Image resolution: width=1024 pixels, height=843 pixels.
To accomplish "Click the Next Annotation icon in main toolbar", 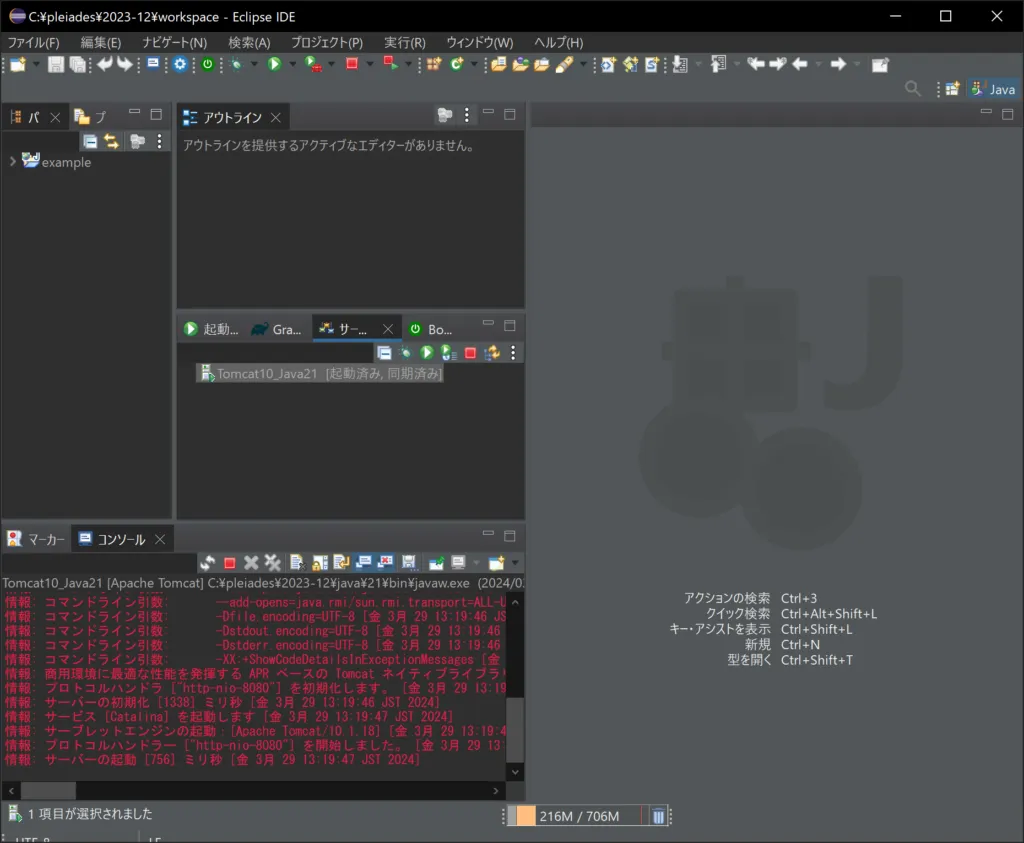I will coord(680,64).
